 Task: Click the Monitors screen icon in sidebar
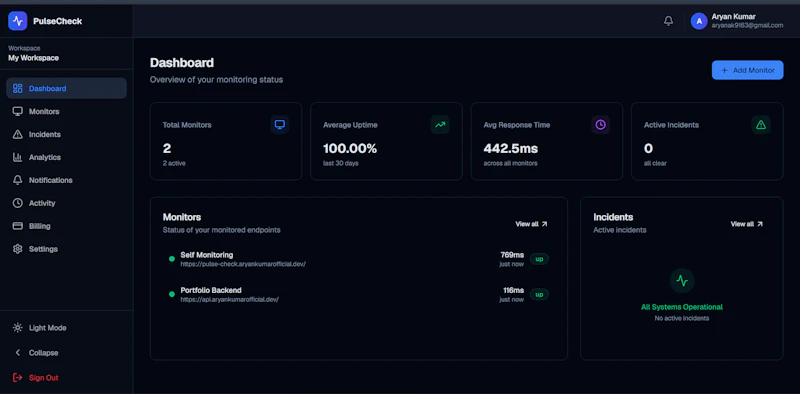pyautogui.click(x=18, y=111)
